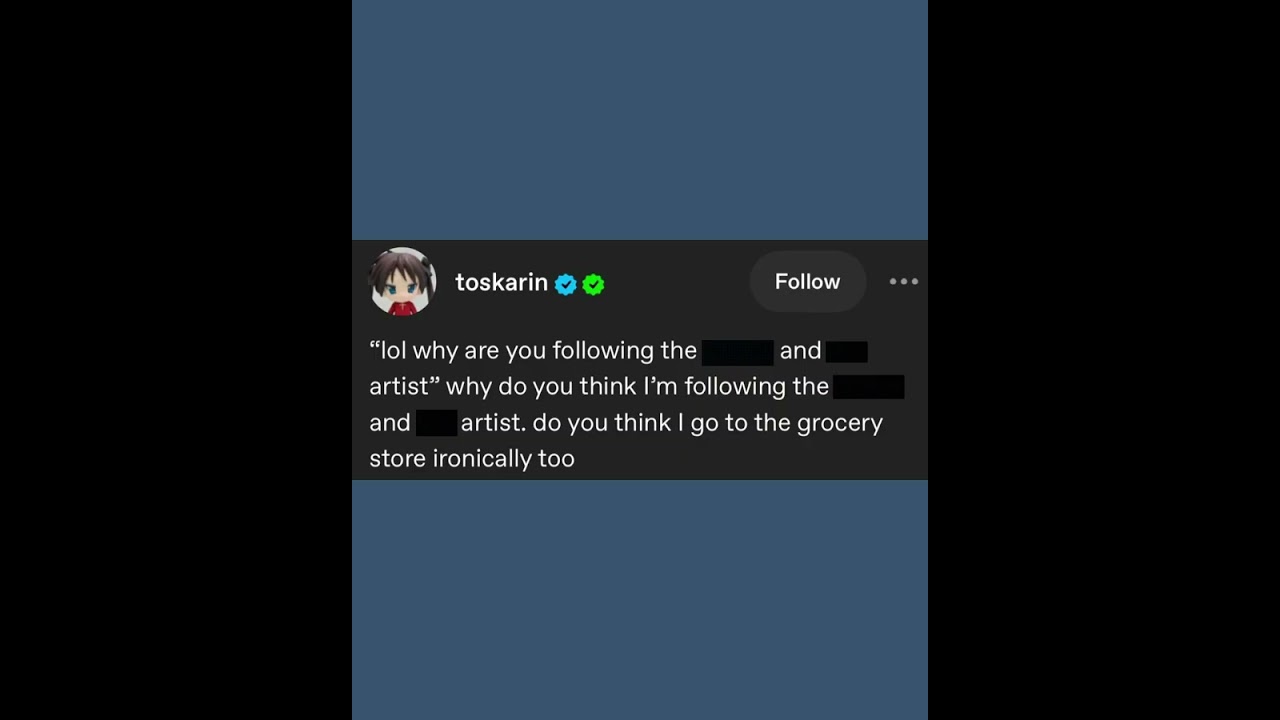The height and width of the screenshot is (720, 1280).
Task: Select the censored block ending the second line
Action: tap(868, 387)
